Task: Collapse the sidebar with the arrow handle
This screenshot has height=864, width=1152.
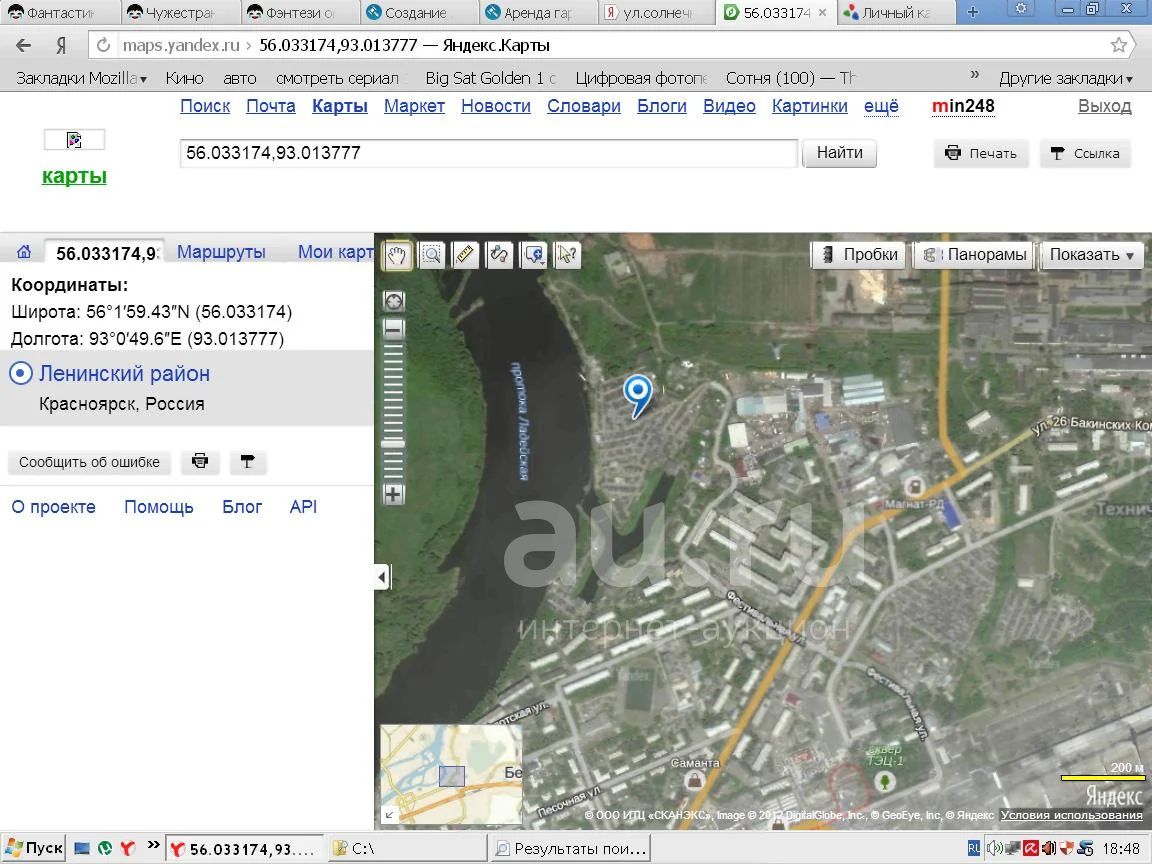Action: pyautogui.click(x=382, y=577)
